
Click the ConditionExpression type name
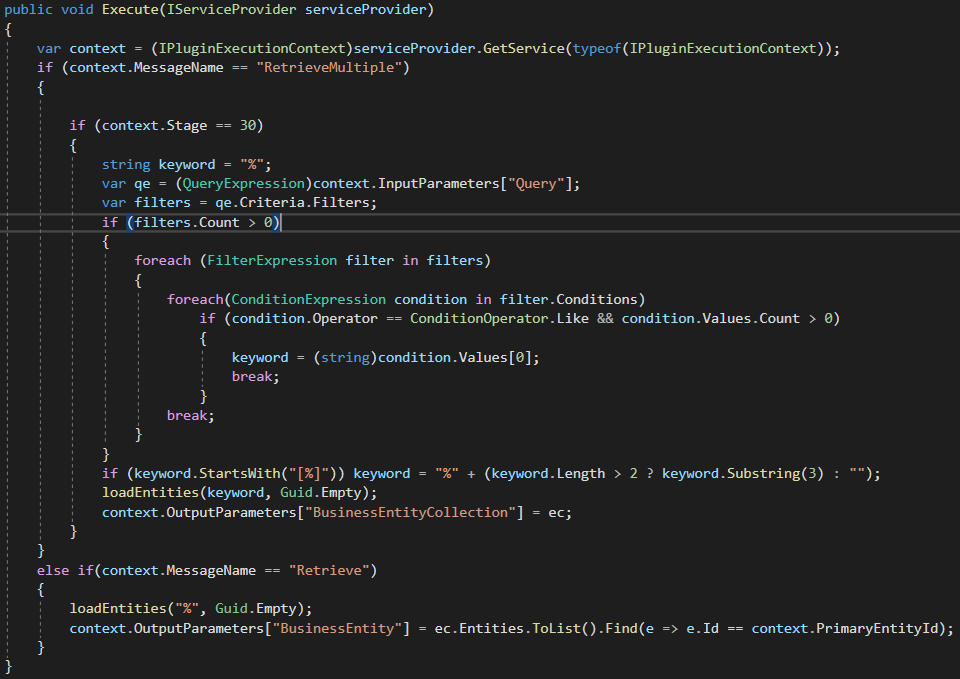[309, 299]
